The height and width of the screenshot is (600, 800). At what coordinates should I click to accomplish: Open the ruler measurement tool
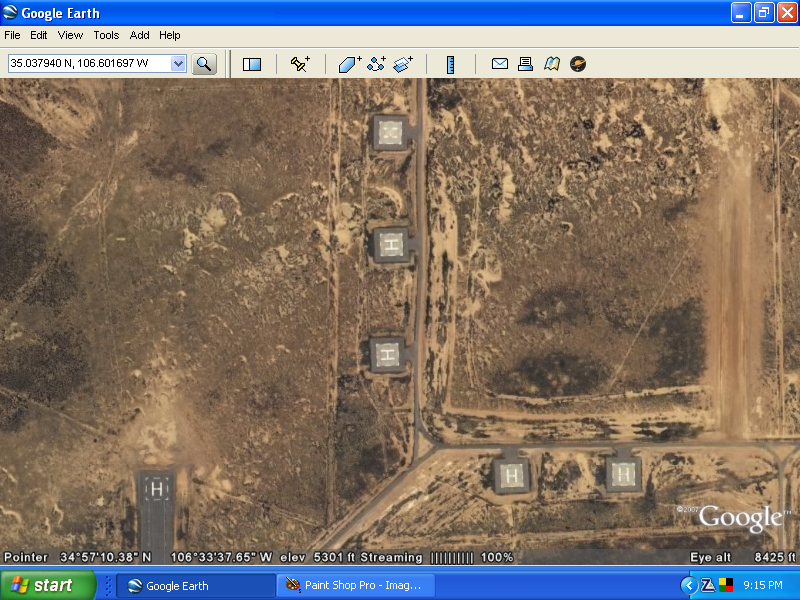[x=450, y=65]
